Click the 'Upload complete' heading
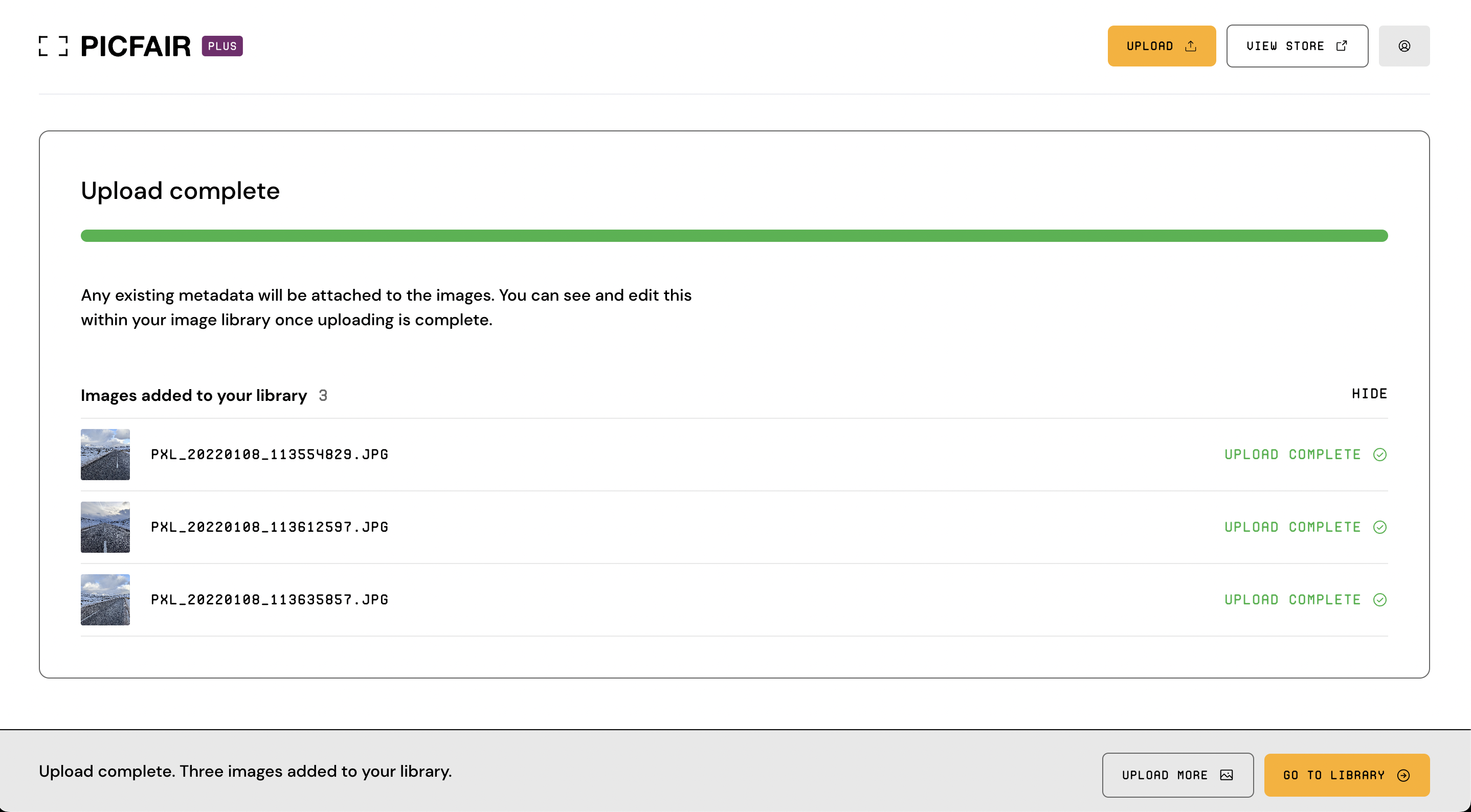 181,191
